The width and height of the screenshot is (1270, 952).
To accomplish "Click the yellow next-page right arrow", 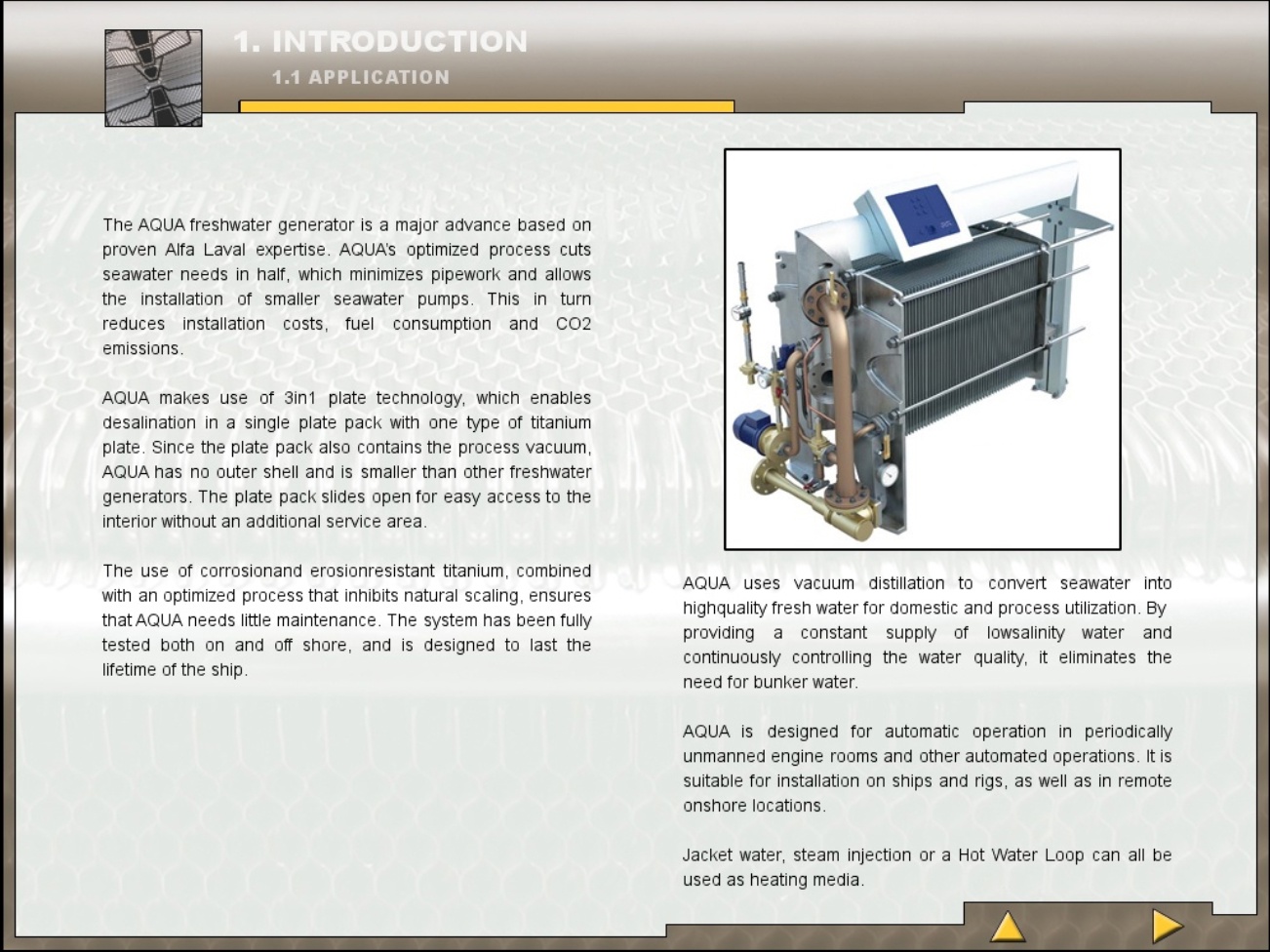I will pos(1167,926).
